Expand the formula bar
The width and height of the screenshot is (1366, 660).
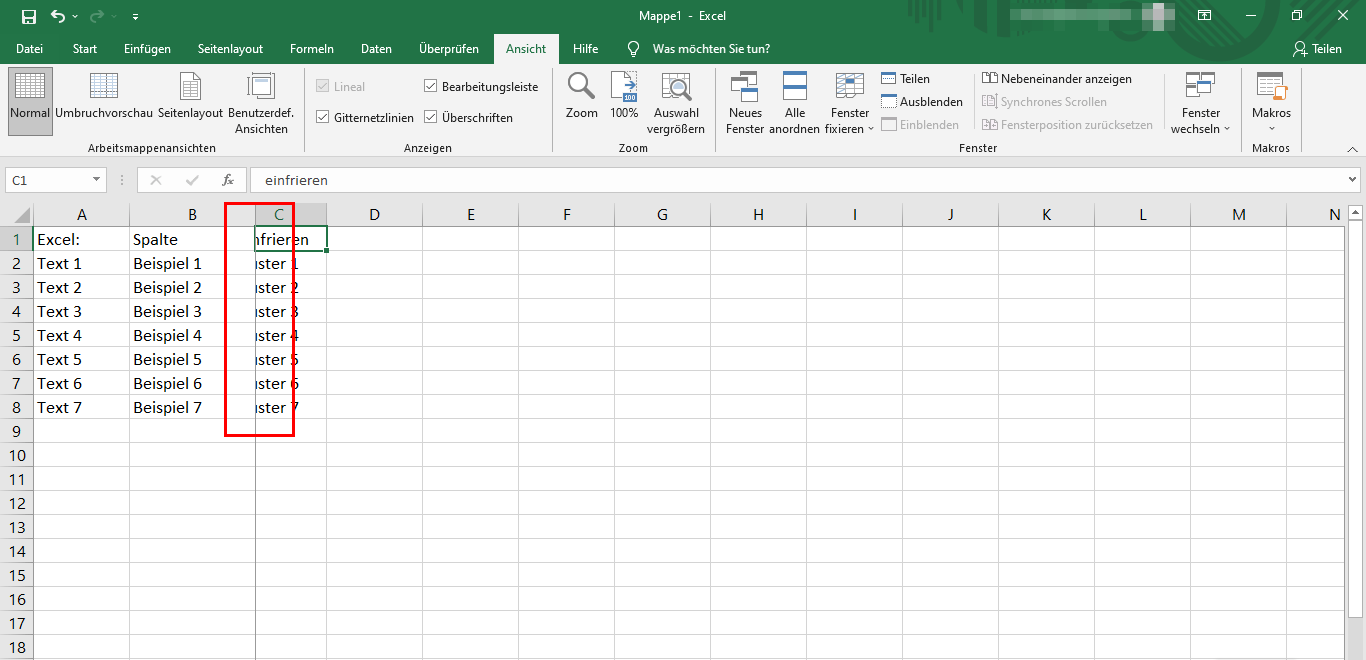(1353, 180)
